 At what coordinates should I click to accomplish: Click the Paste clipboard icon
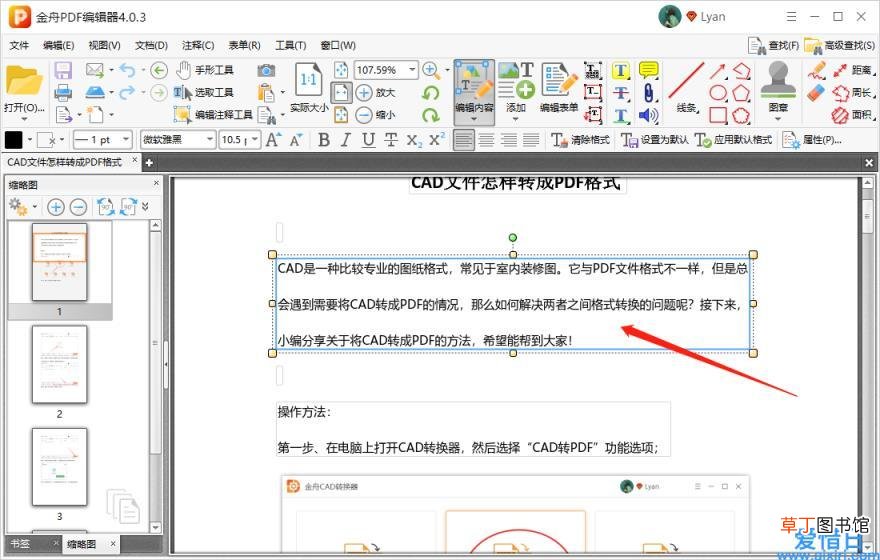(266, 92)
